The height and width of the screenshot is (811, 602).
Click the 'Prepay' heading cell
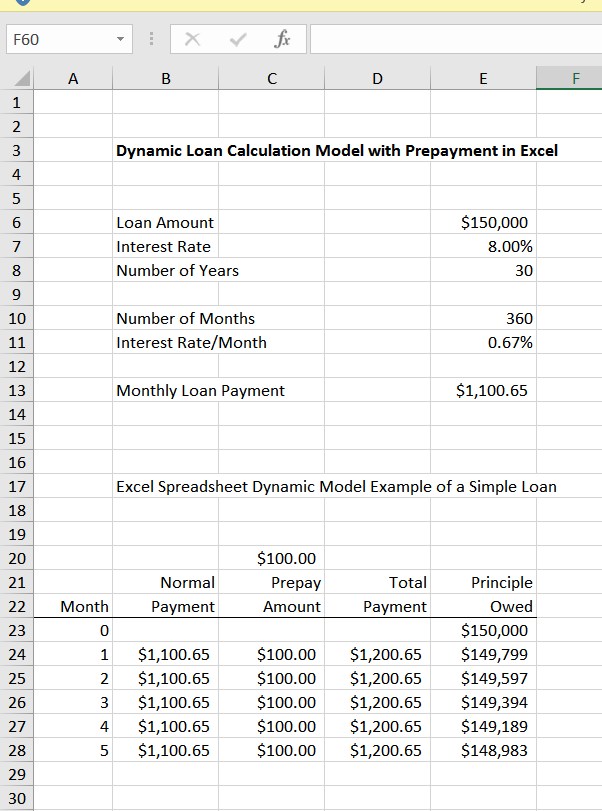pos(272,582)
